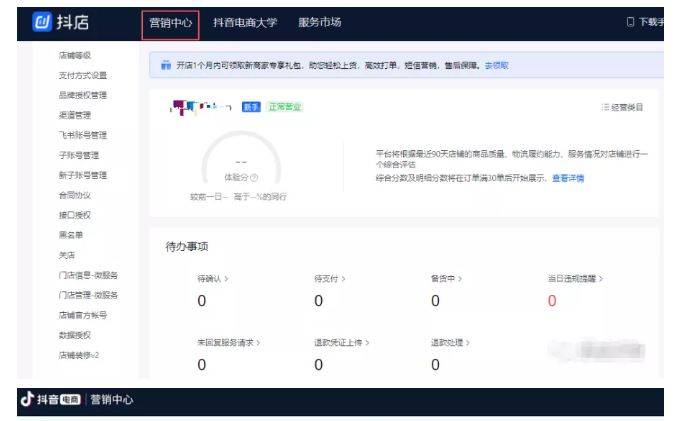675x421 pixels.
Task: Select 渠道管理 in the sidebar
Action: [x=75, y=115]
